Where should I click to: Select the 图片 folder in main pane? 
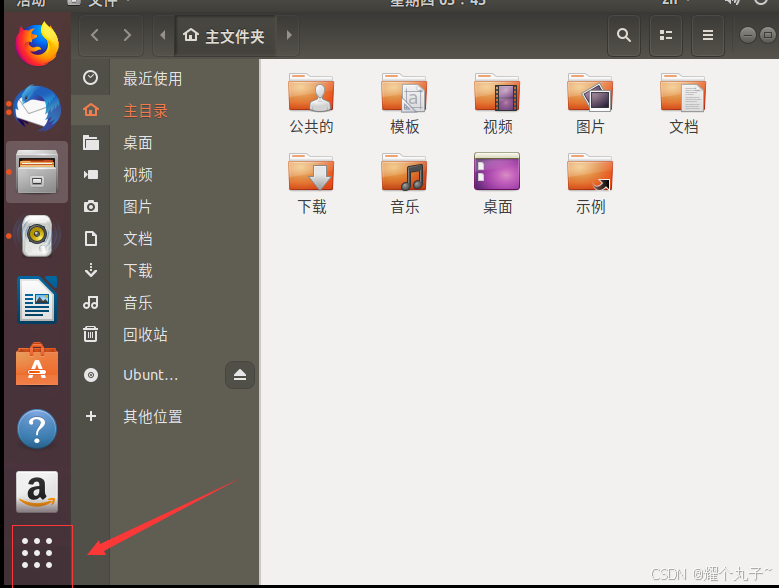click(590, 104)
